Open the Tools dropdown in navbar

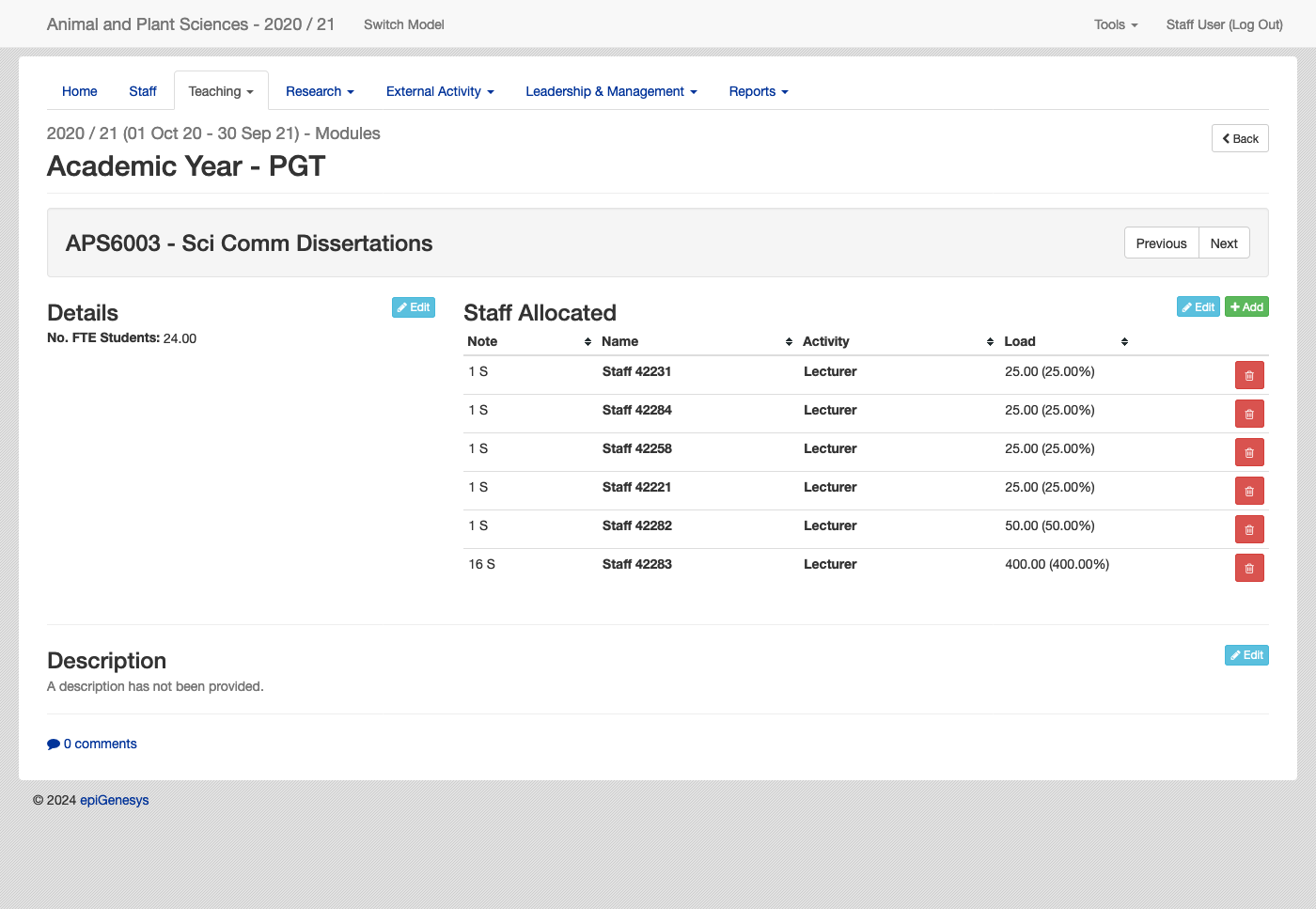point(1116,24)
